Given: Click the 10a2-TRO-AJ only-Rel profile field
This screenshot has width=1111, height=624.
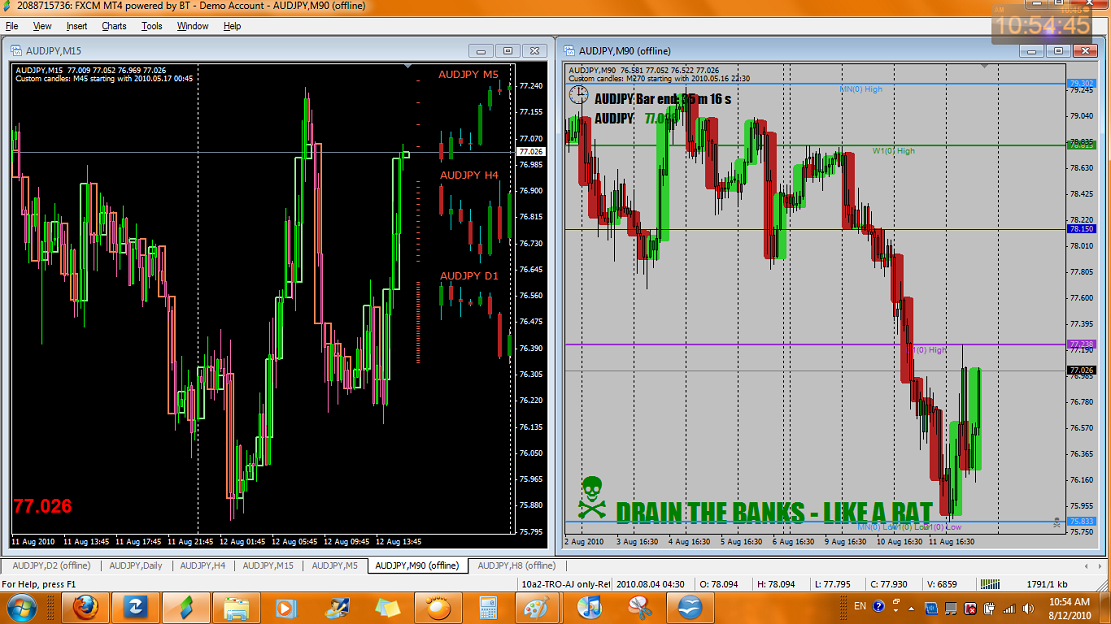Looking at the screenshot, I should [x=565, y=584].
